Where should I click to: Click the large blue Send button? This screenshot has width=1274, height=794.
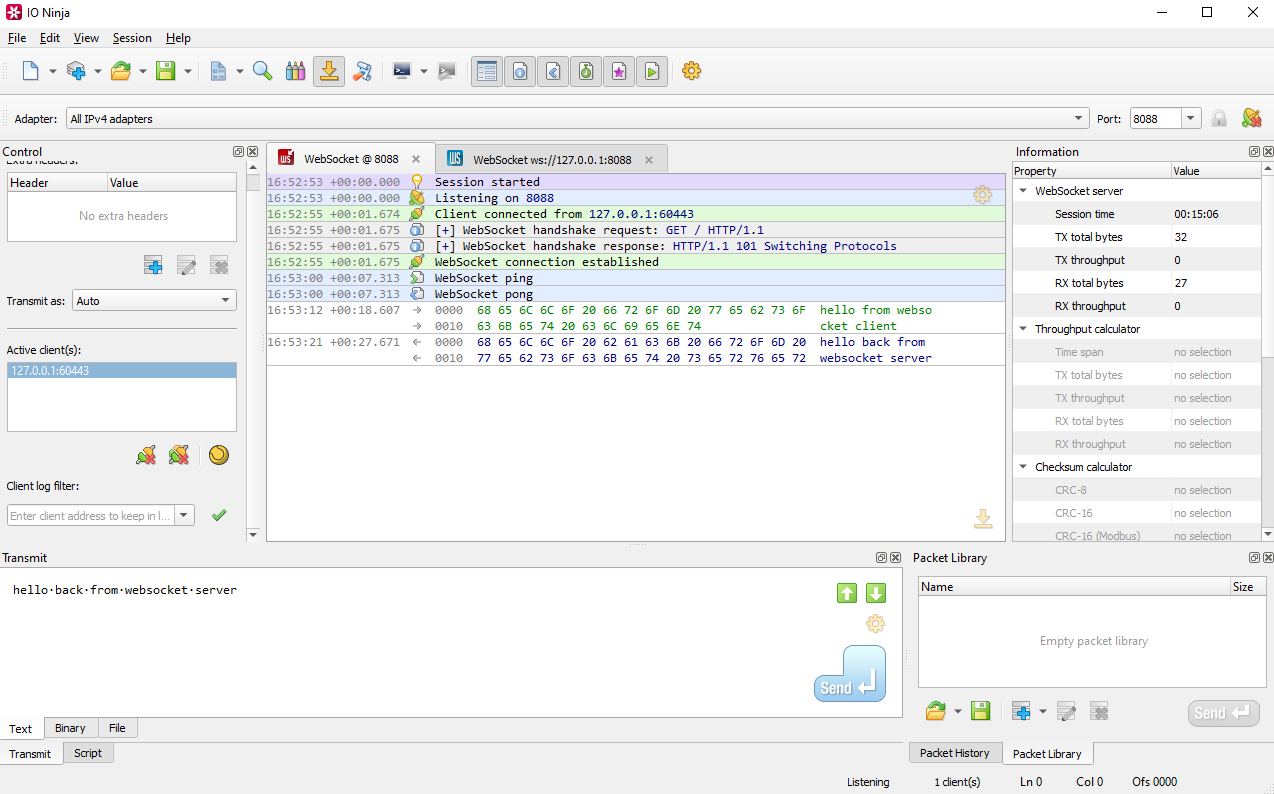tap(850, 673)
